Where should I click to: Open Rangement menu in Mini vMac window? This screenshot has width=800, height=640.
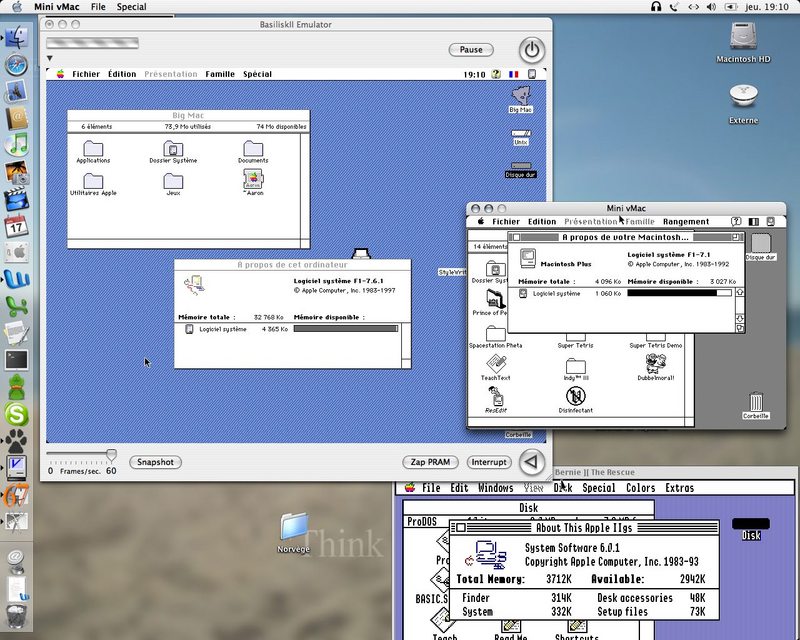coord(686,221)
